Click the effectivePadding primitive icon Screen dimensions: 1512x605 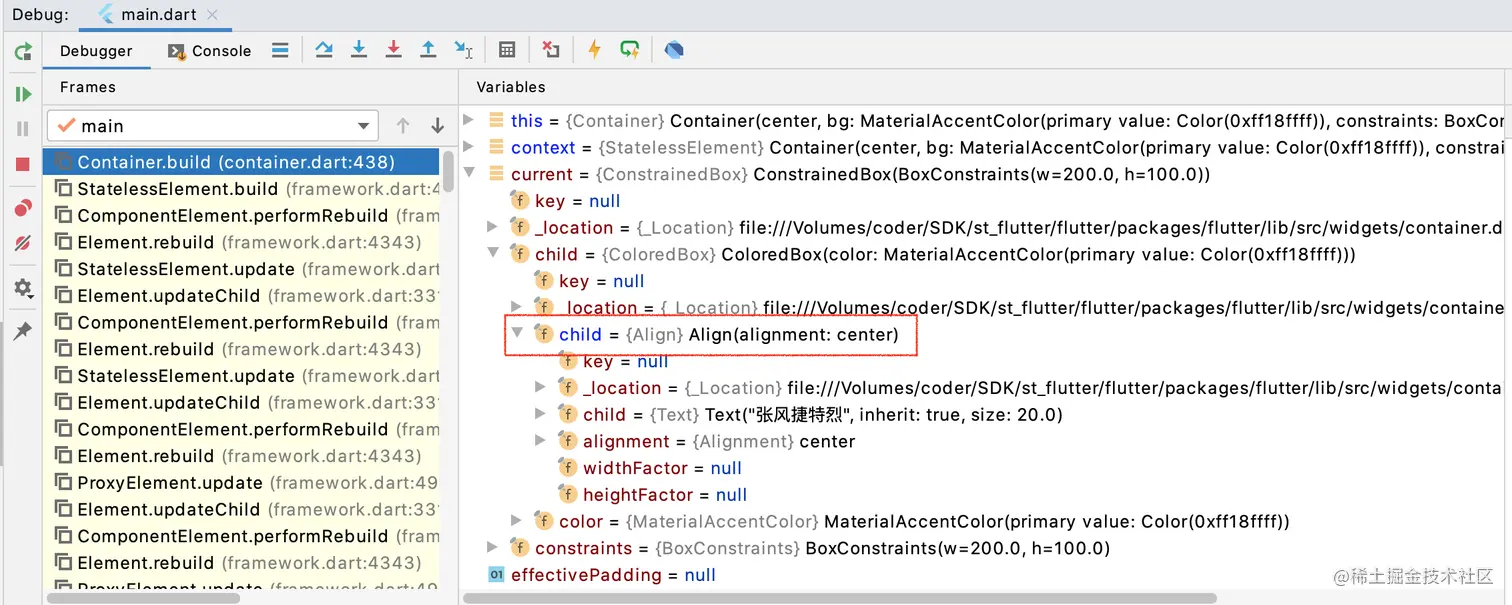click(x=496, y=575)
